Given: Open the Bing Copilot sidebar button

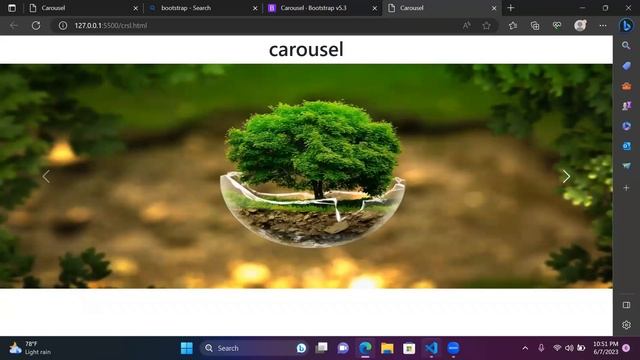Looking at the screenshot, I should click(x=626, y=25).
